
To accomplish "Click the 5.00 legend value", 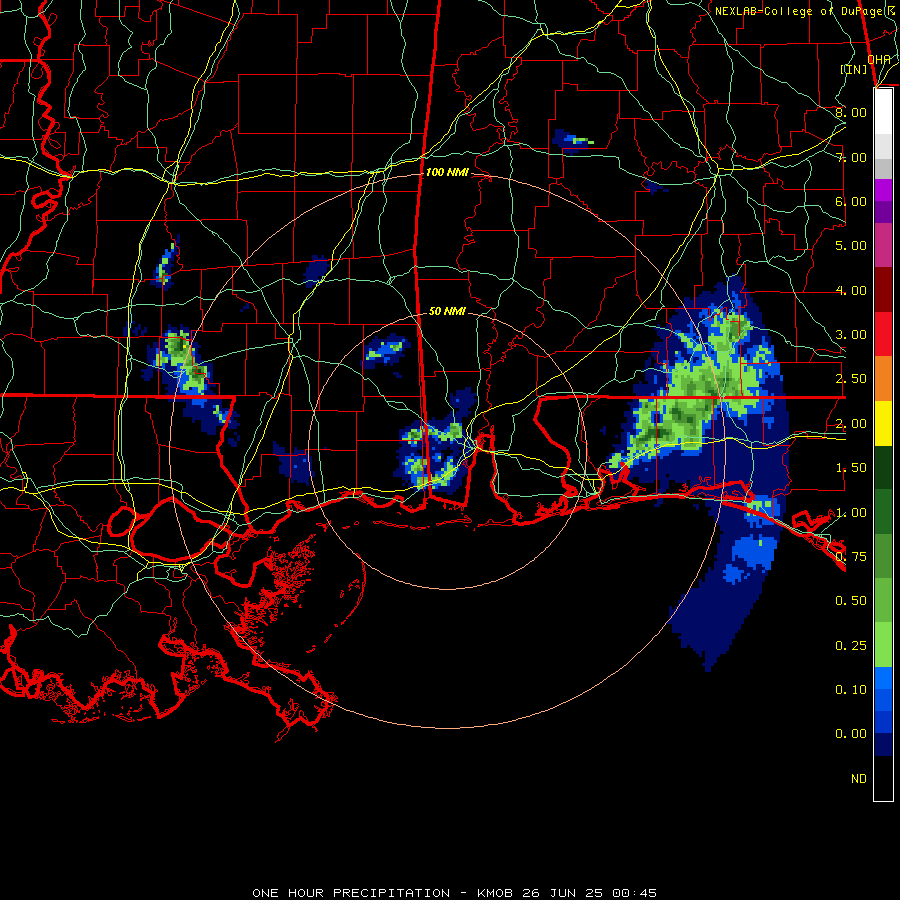I will [x=851, y=246].
